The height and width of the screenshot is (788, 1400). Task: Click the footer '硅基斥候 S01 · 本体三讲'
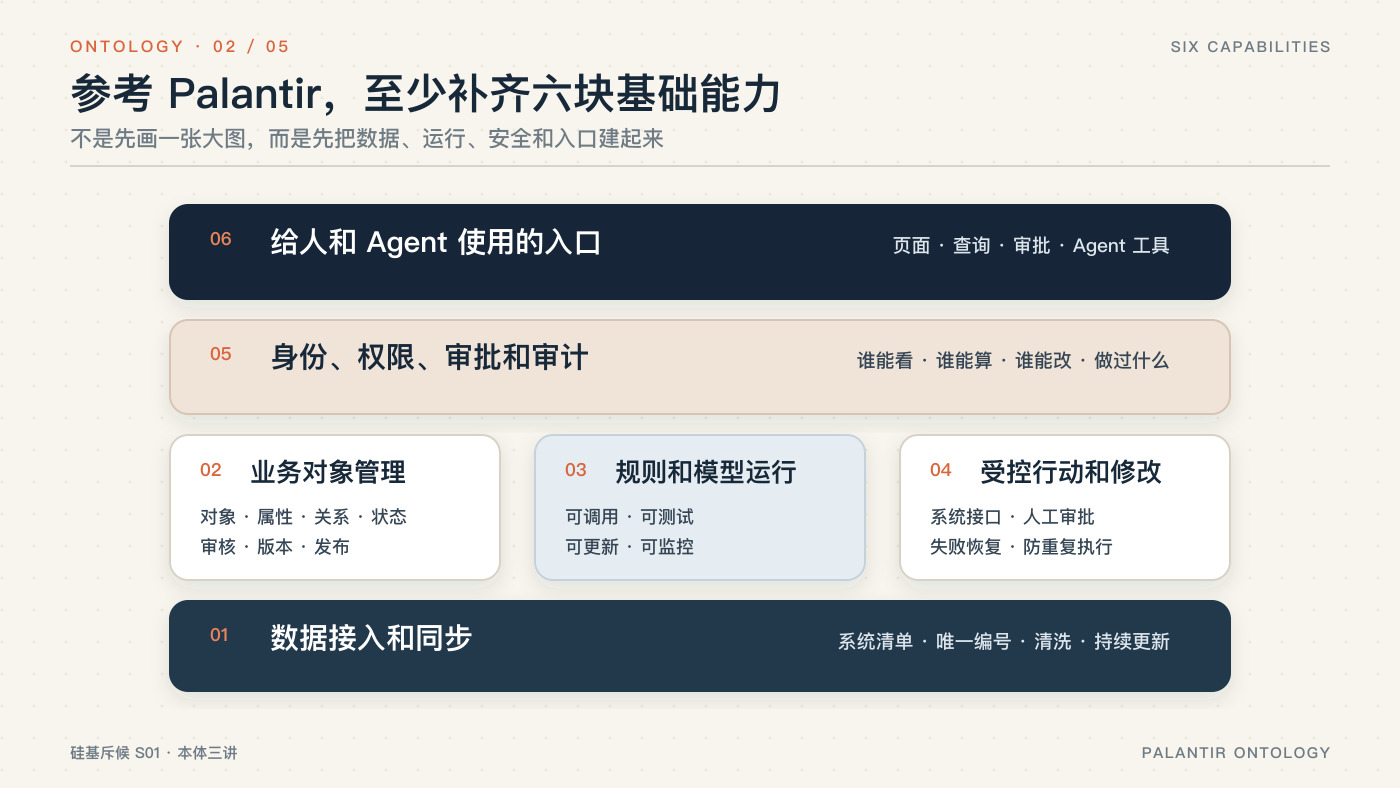[154, 753]
